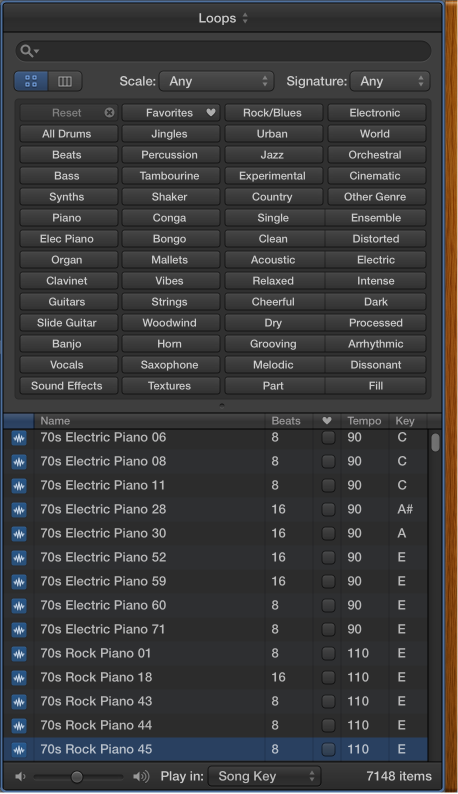
Task: Click loop icon for 70s Electric Piano 08
Action: 19,462
